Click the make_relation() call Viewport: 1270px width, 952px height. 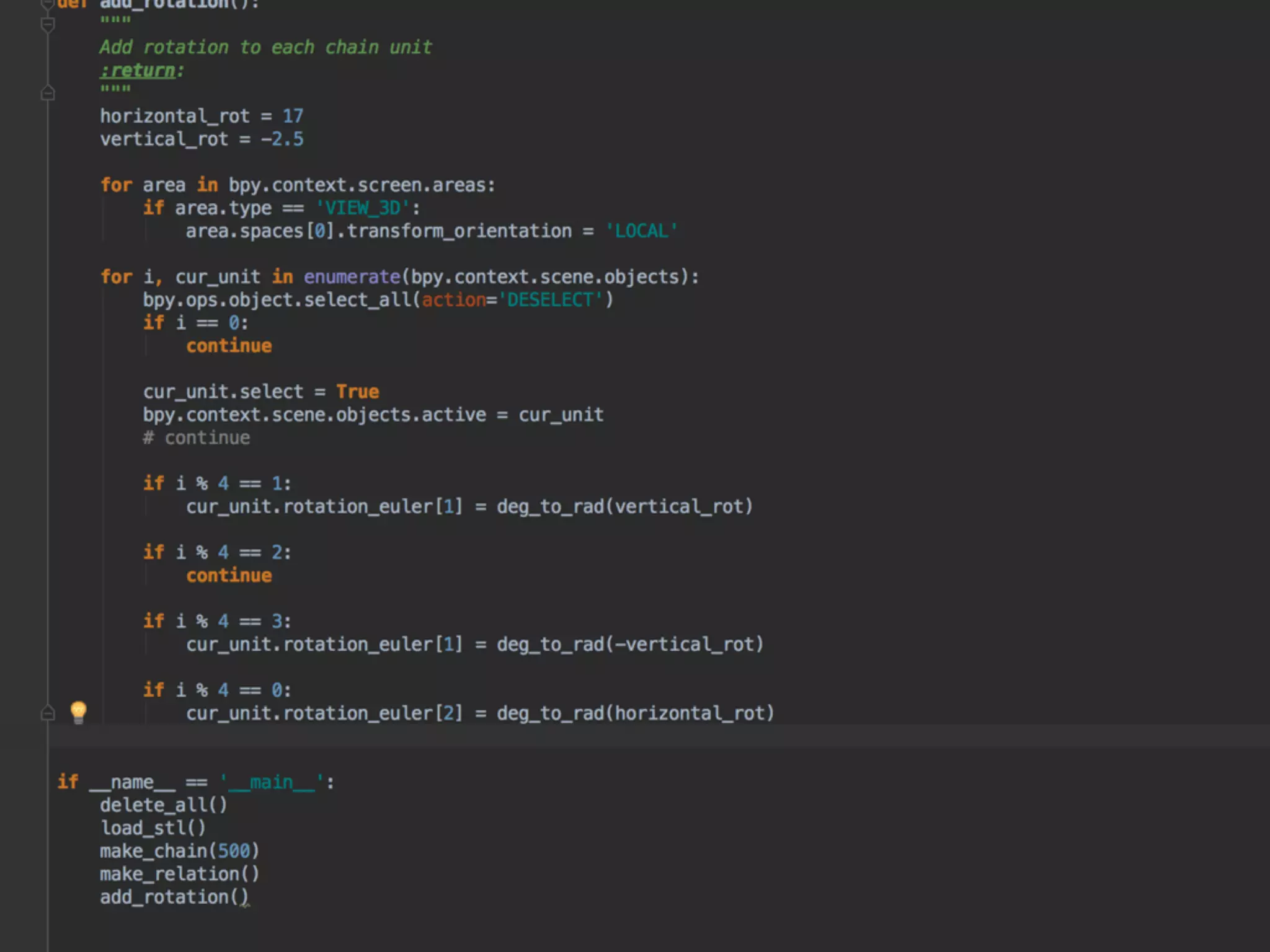179,874
